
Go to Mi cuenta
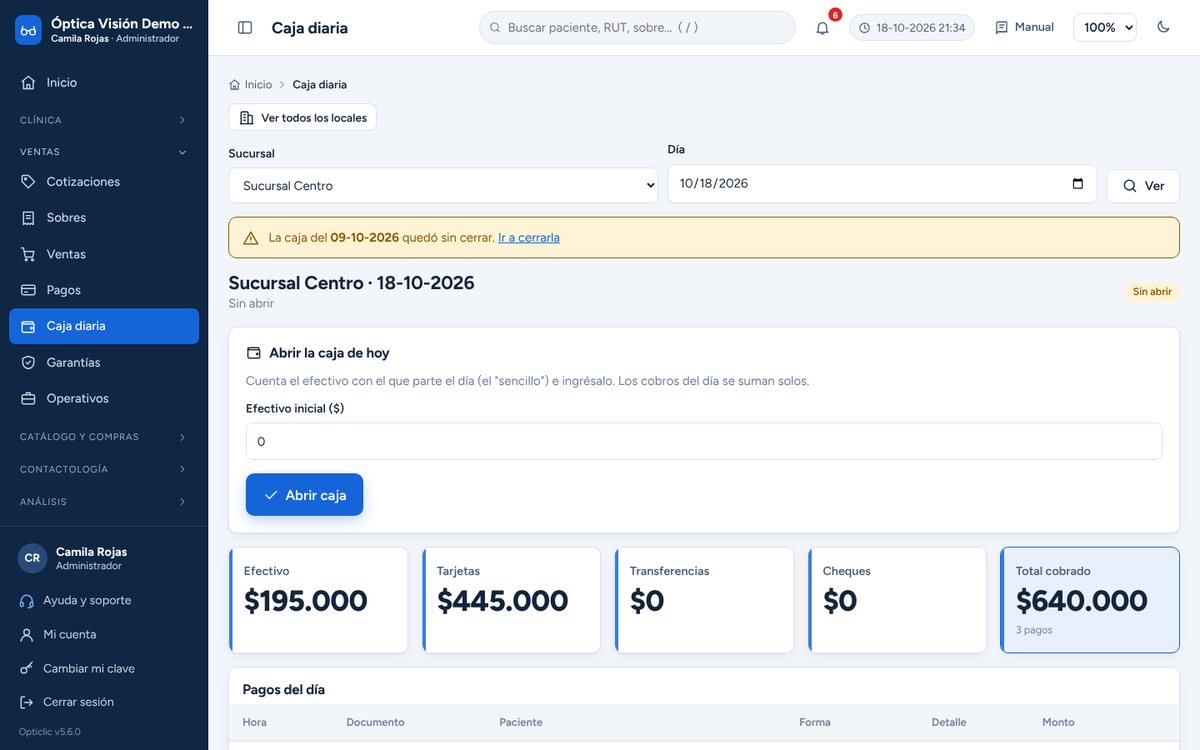104,635
